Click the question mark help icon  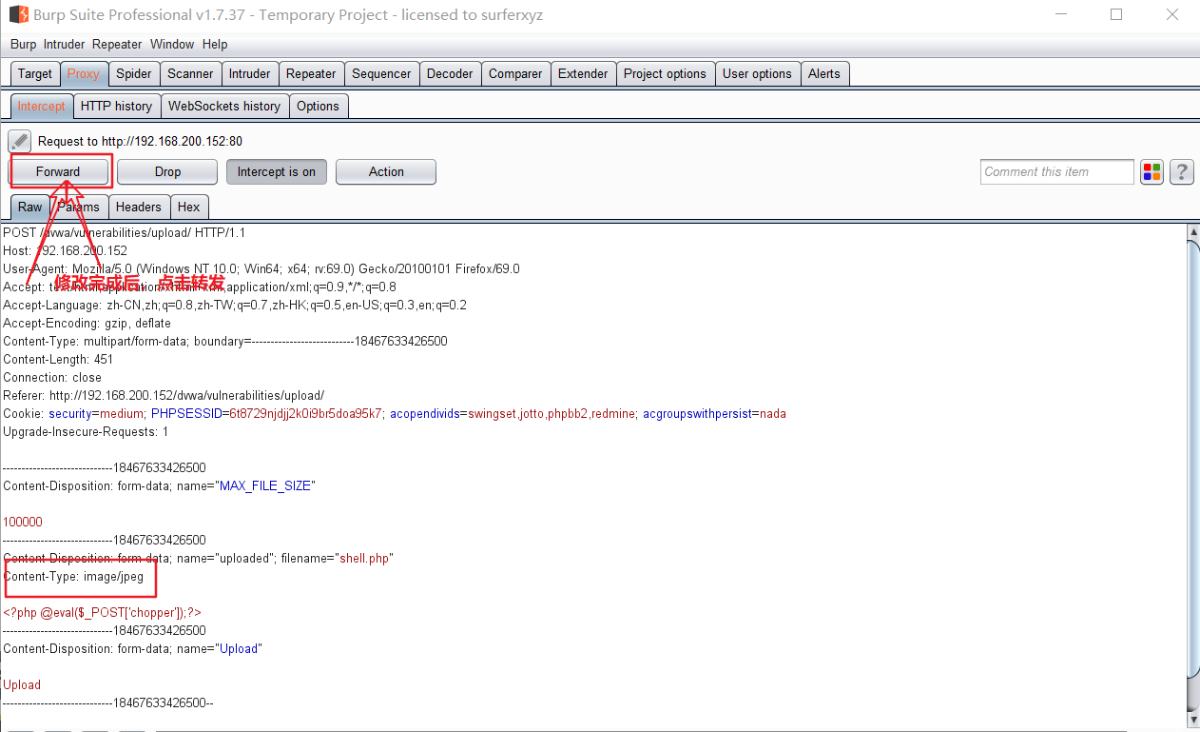1182,172
